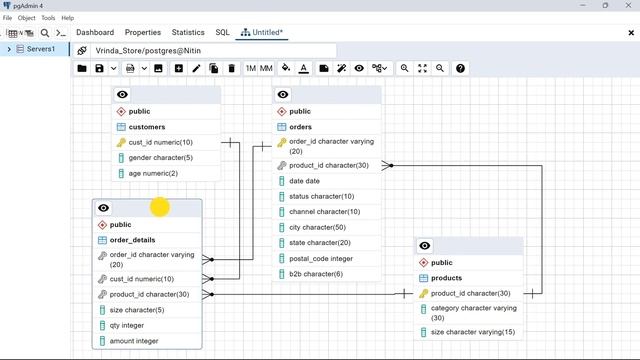This screenshot has height=360, width=640.
Task: Open View Data table grid icon
Action: (13, 33)
